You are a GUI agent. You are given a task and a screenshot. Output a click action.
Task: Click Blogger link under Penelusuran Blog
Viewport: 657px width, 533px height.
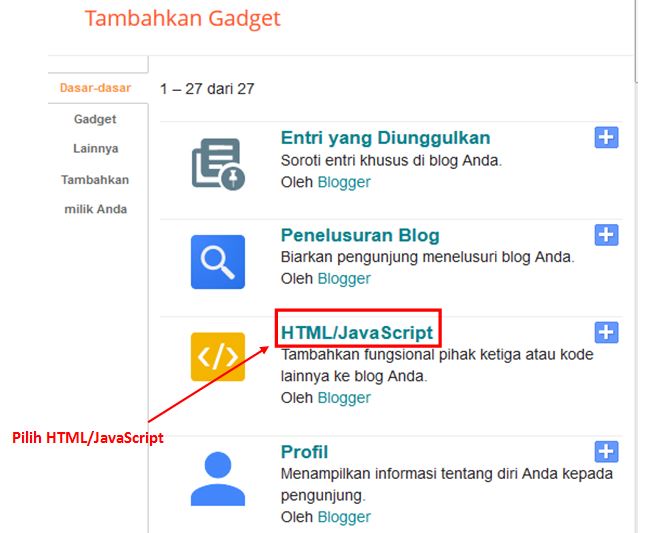tap(344, 279)
